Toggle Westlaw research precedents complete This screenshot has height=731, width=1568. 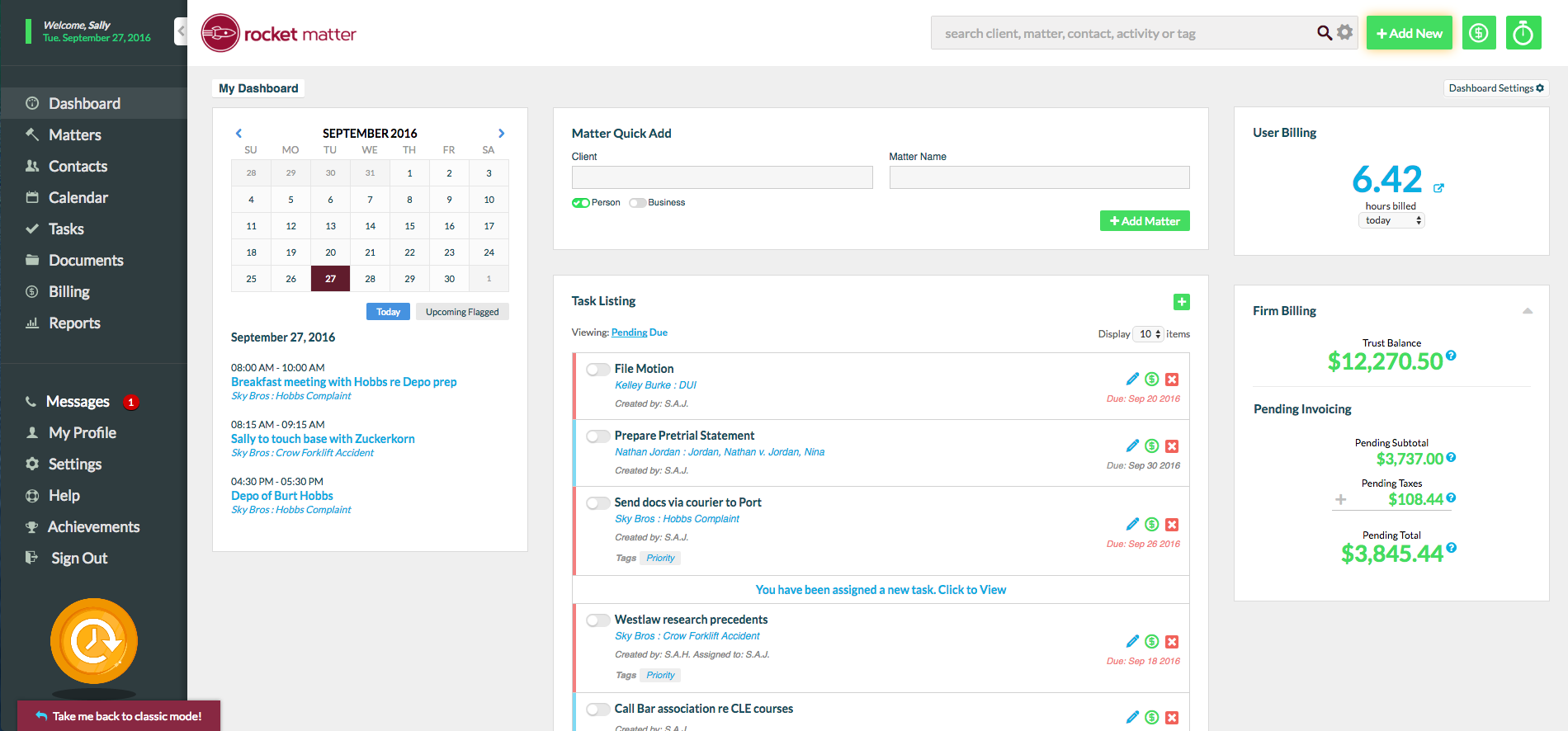pos(597,620)
